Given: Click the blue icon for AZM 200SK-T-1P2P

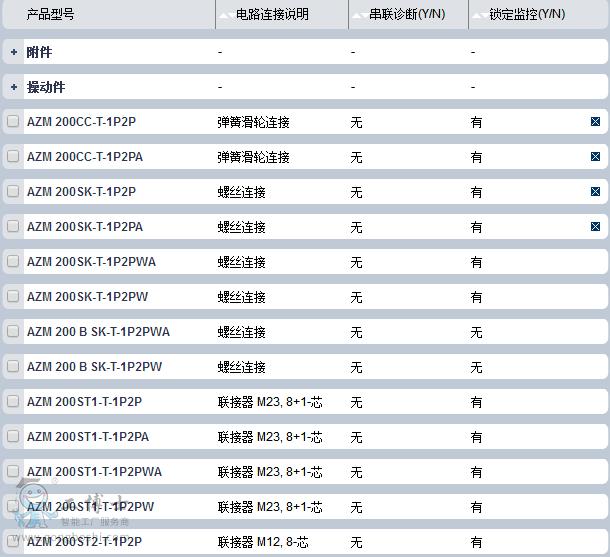Looking at the screenshot, I should point(596,192).
